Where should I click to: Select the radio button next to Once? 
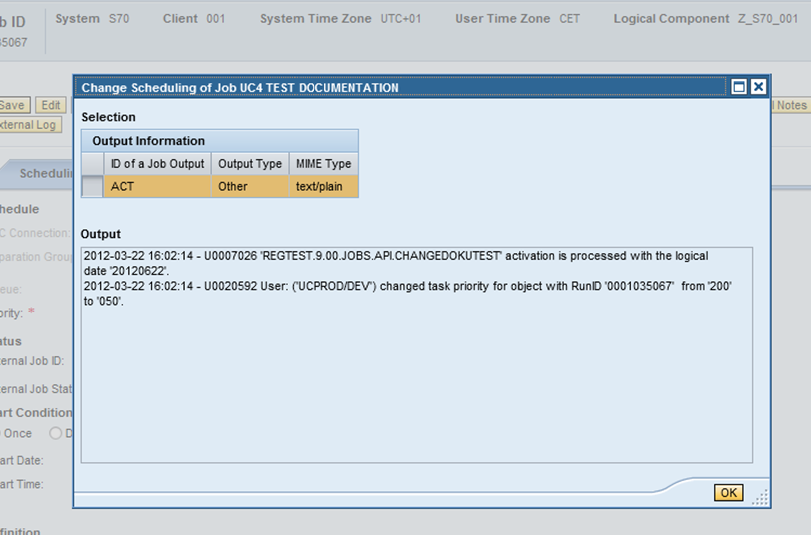click(x=57, y=433)
